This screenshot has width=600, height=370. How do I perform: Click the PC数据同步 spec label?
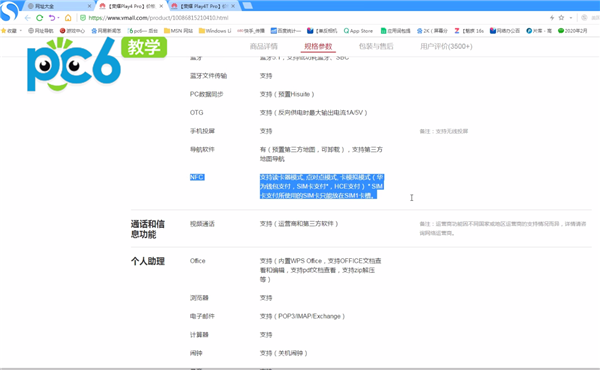(x=206, y=94)
